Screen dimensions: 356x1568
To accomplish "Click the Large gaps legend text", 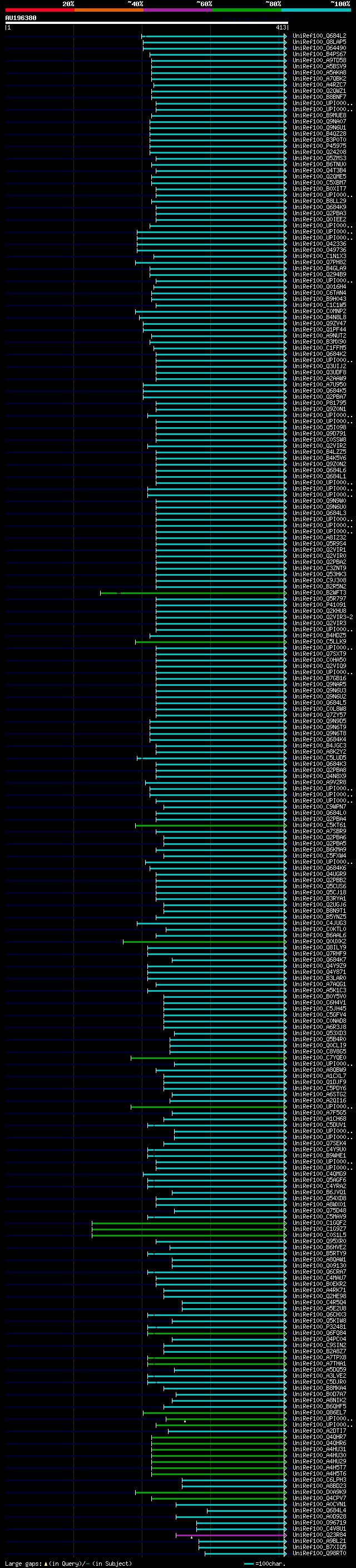I will (x=24, y=1563).
